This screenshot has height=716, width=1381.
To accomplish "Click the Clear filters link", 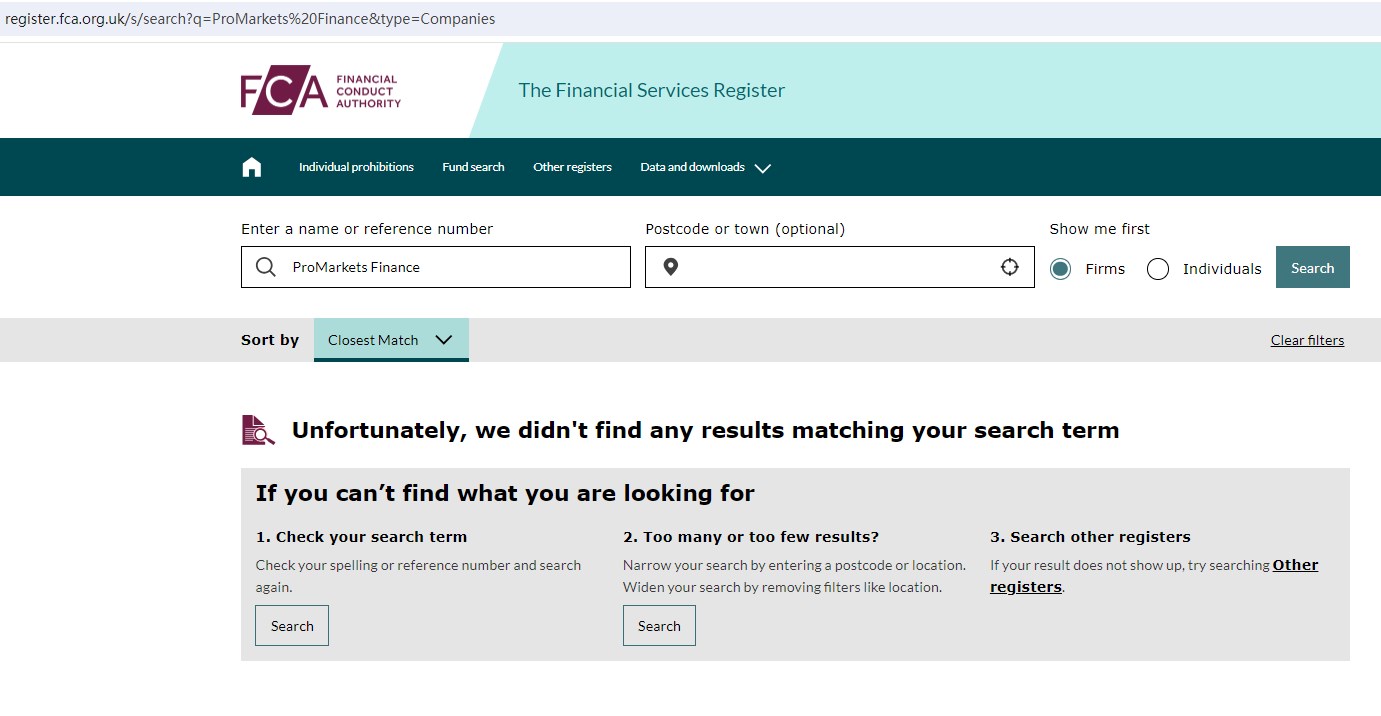I will point(1307,340).
